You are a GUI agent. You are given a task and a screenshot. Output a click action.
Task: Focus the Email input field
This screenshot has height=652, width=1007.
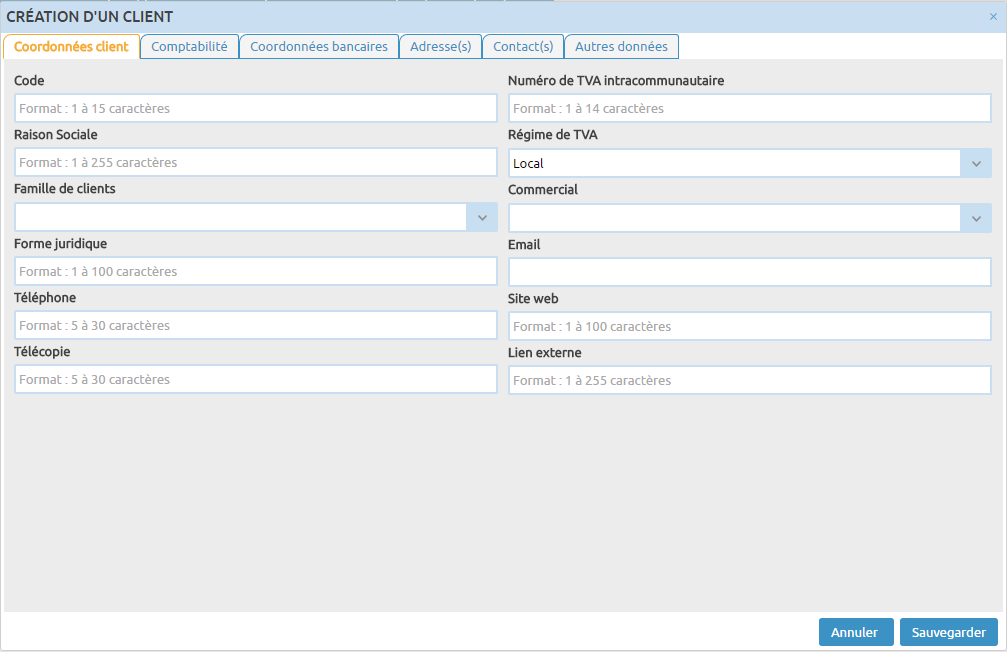pyautogui.click(x=749, y=272)
